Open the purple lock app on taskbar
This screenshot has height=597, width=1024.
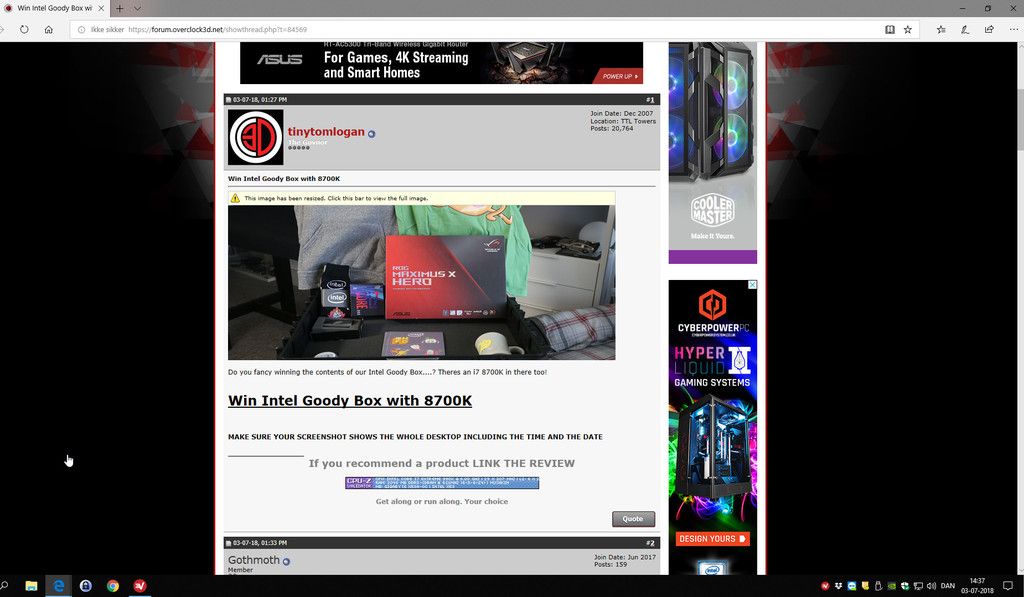pos(86,586)
